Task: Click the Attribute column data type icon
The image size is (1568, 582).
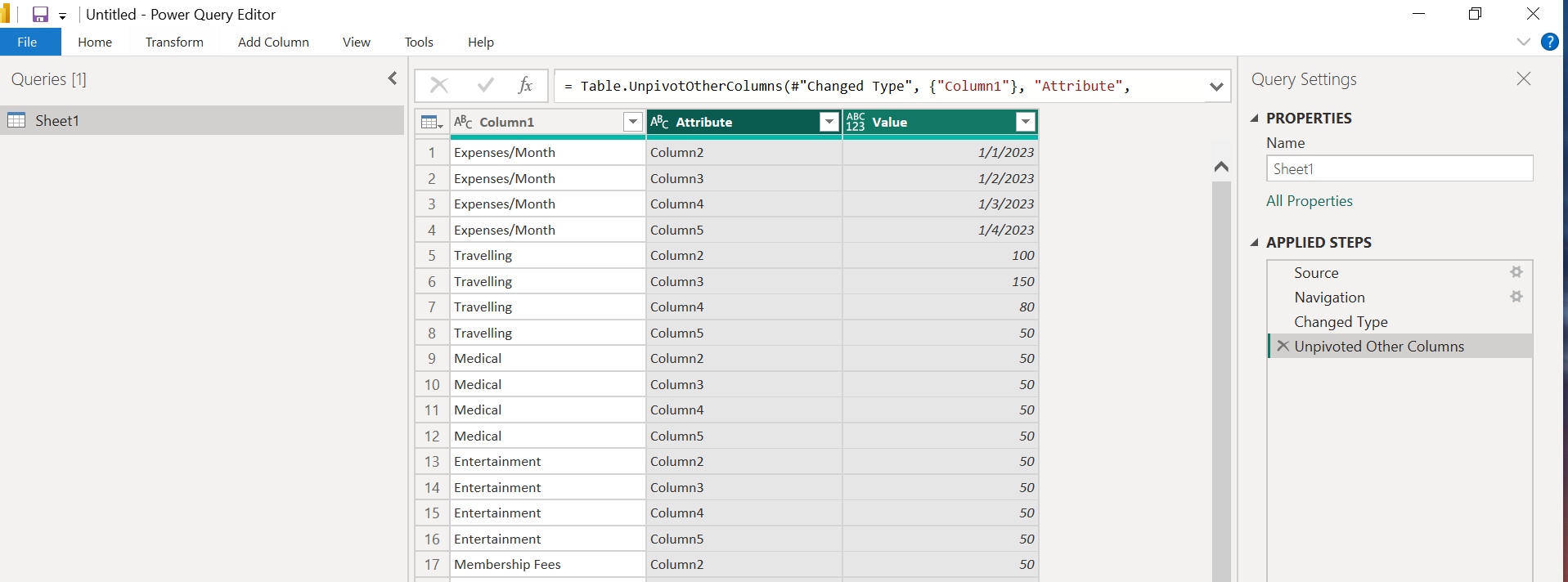Action: point(659,122)
